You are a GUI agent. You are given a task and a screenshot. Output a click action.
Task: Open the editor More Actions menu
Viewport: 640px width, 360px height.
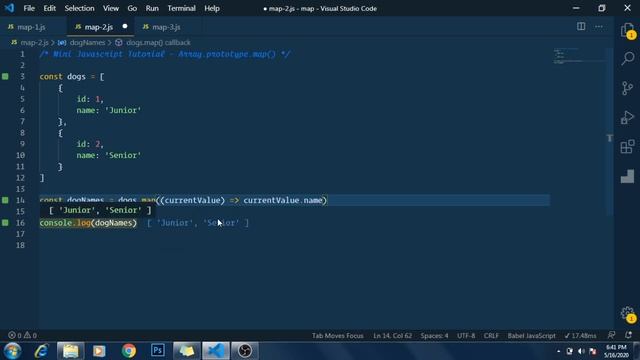click(x=599, y=27)
